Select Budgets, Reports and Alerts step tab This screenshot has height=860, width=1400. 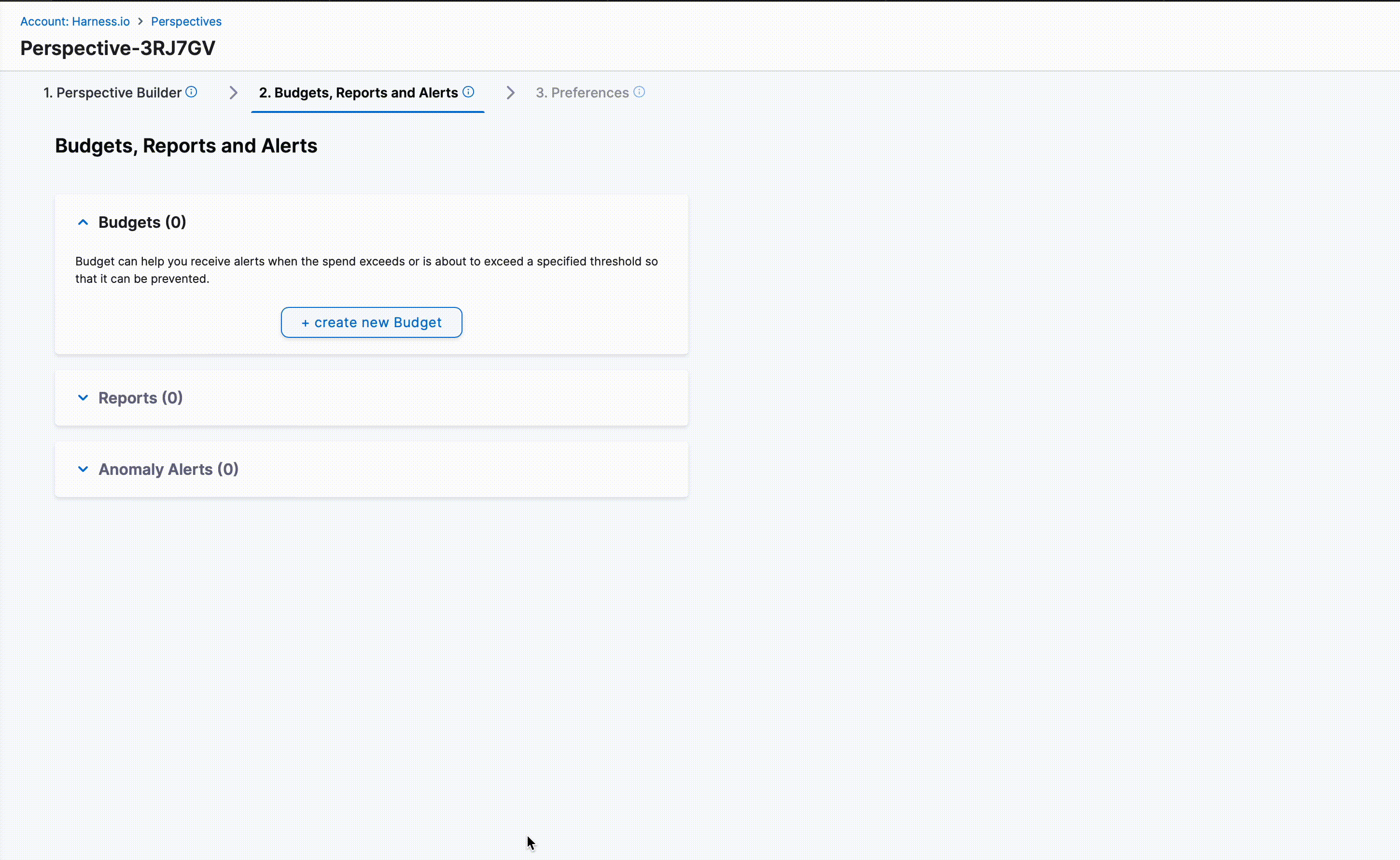pos(358,93)
